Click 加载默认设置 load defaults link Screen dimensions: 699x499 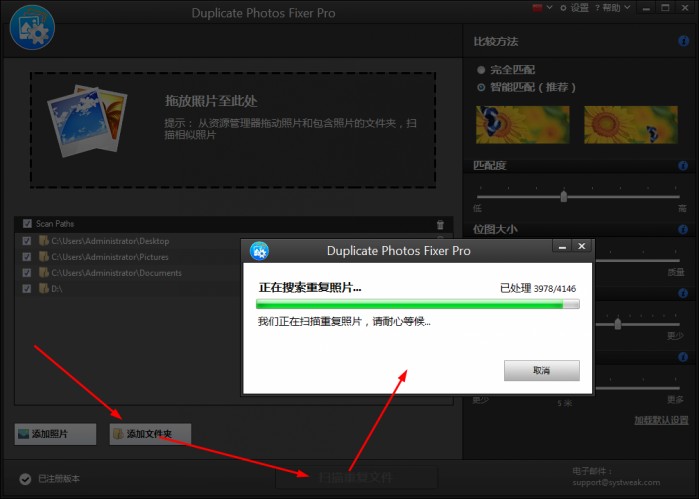661,420
